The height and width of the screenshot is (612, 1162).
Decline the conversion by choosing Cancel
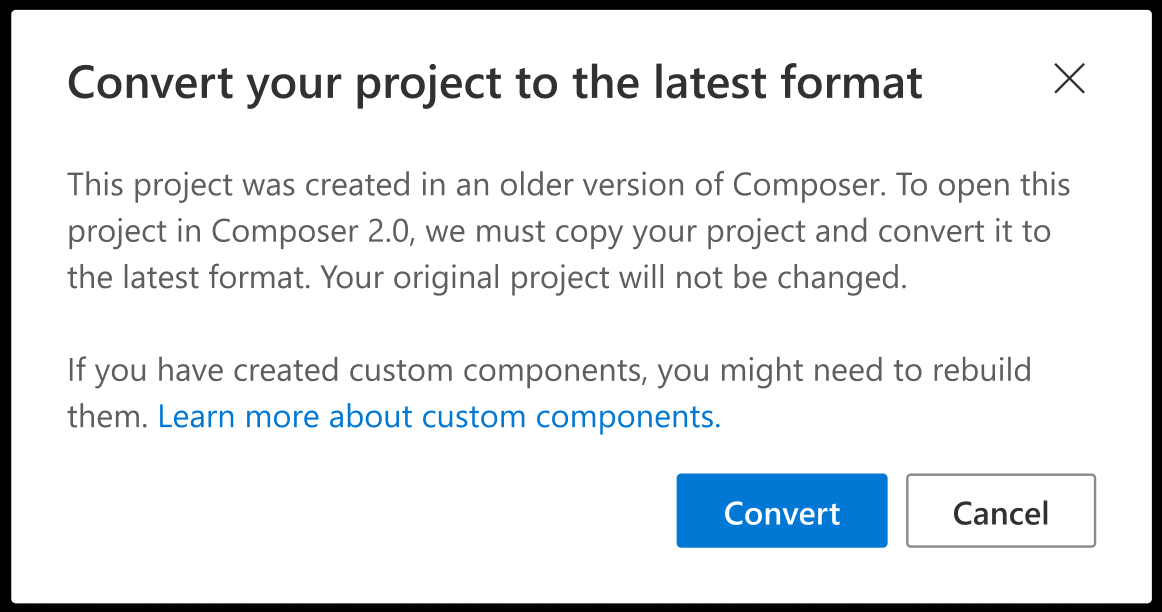(1000, 511)
